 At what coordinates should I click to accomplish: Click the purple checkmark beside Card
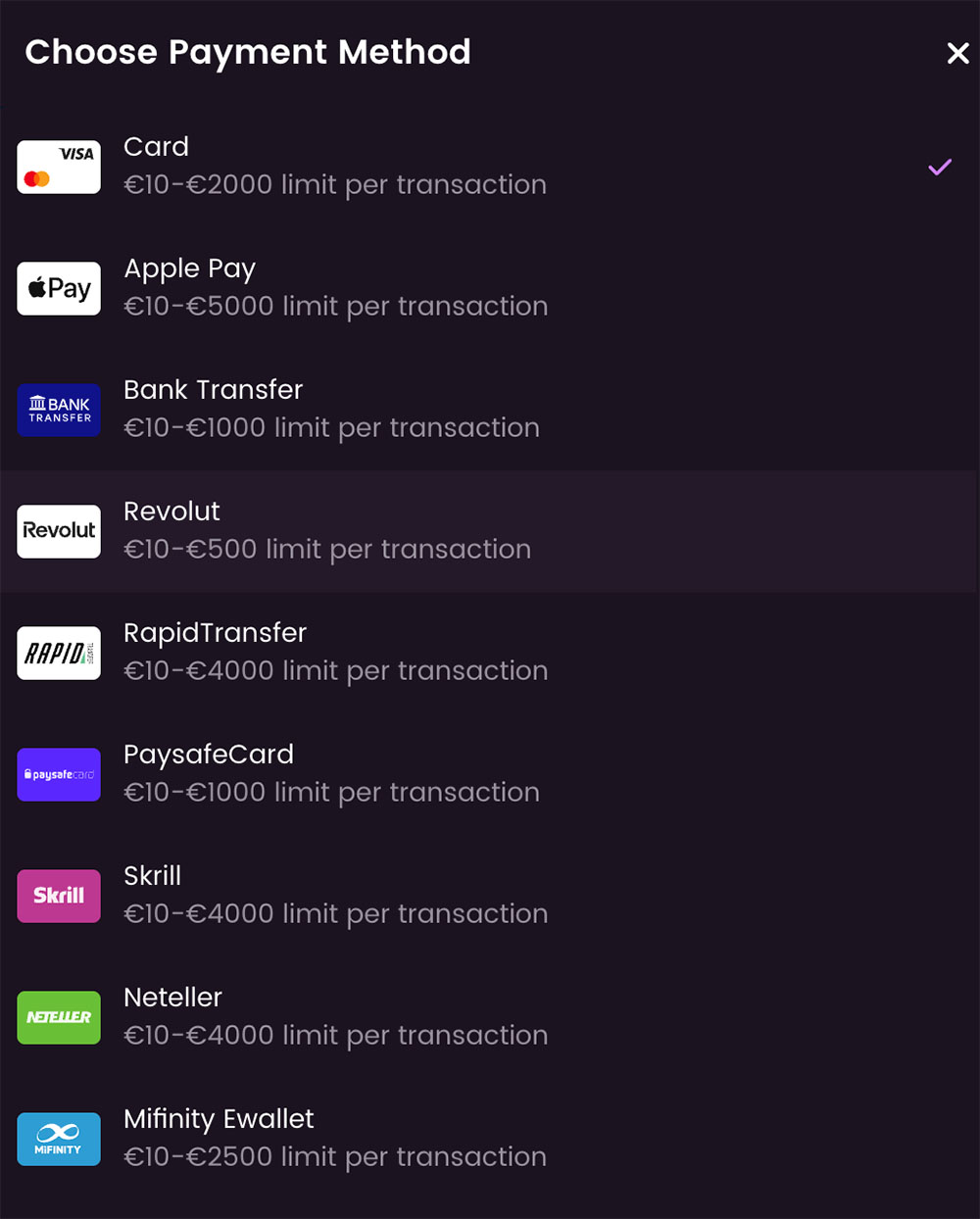940,168
